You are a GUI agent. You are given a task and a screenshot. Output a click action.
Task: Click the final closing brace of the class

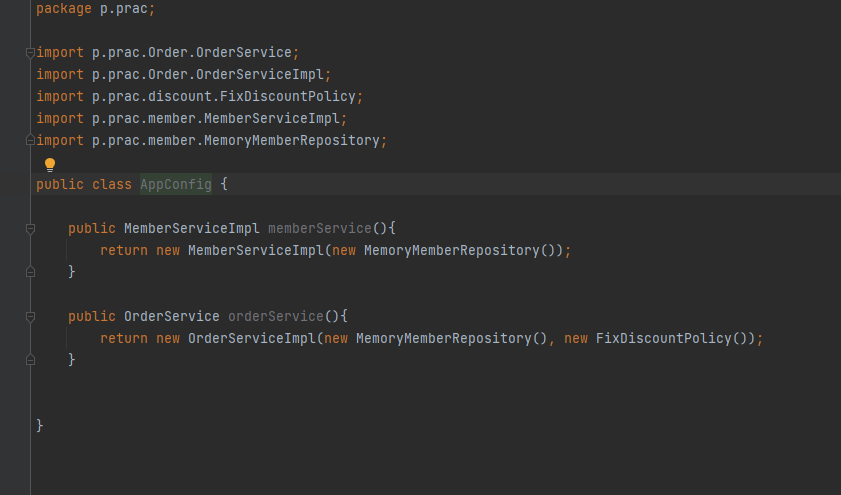(x=40, y=426)
